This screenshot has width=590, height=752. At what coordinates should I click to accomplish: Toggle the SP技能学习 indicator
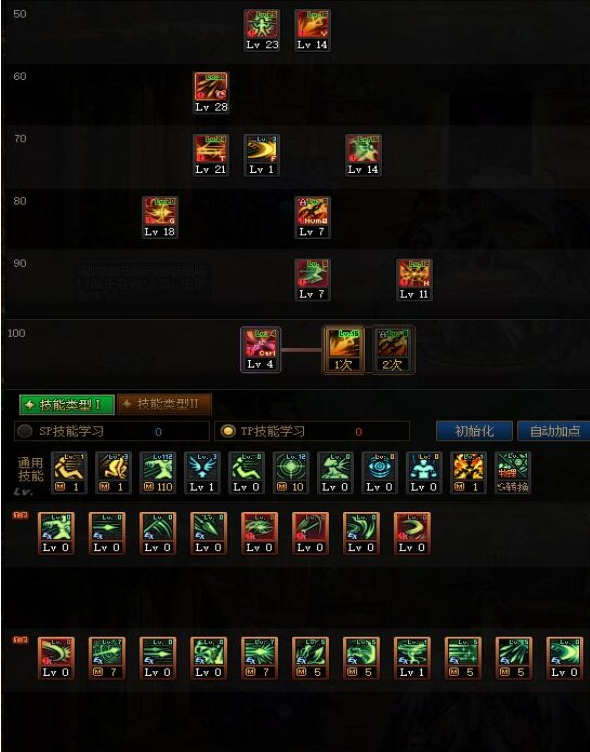click(25, 431)
